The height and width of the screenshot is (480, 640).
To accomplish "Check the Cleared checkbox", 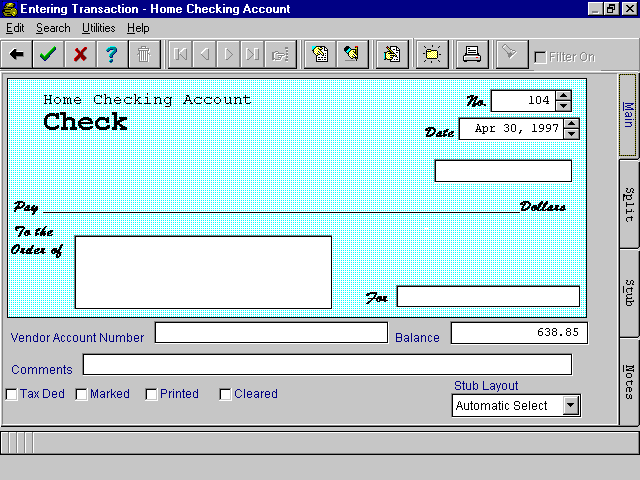I will coord(226,394).
